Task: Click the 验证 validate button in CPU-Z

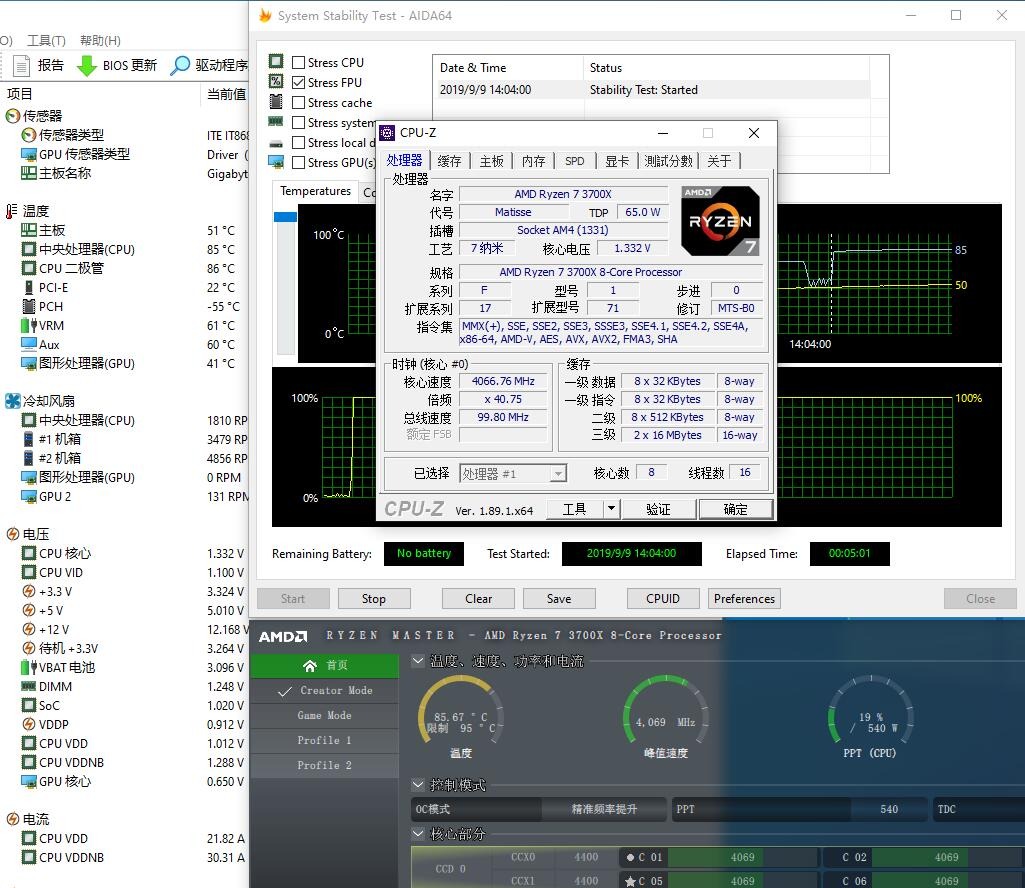Action: tap(658, 509)
